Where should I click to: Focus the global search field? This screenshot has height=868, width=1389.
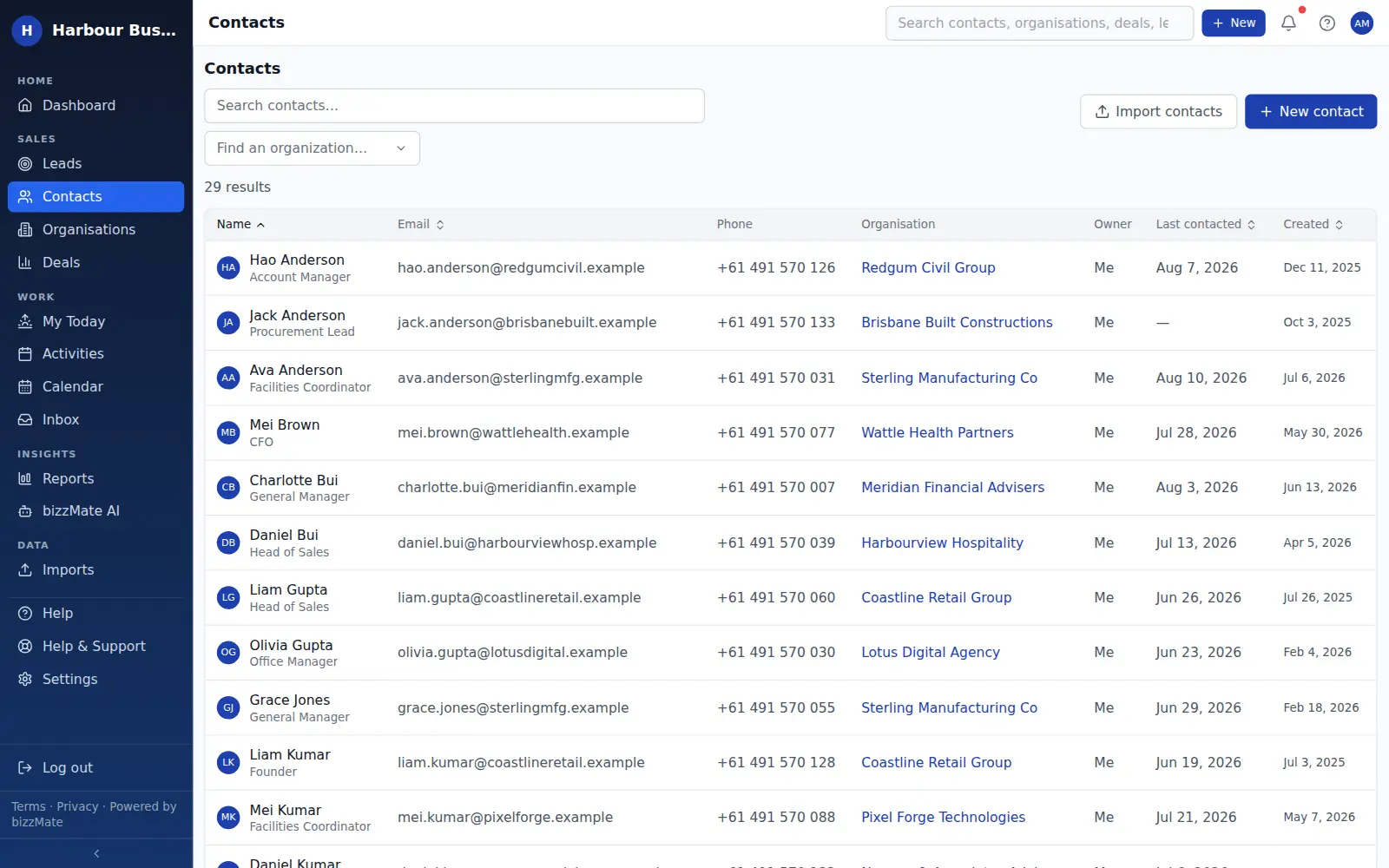pos(1039,23)
